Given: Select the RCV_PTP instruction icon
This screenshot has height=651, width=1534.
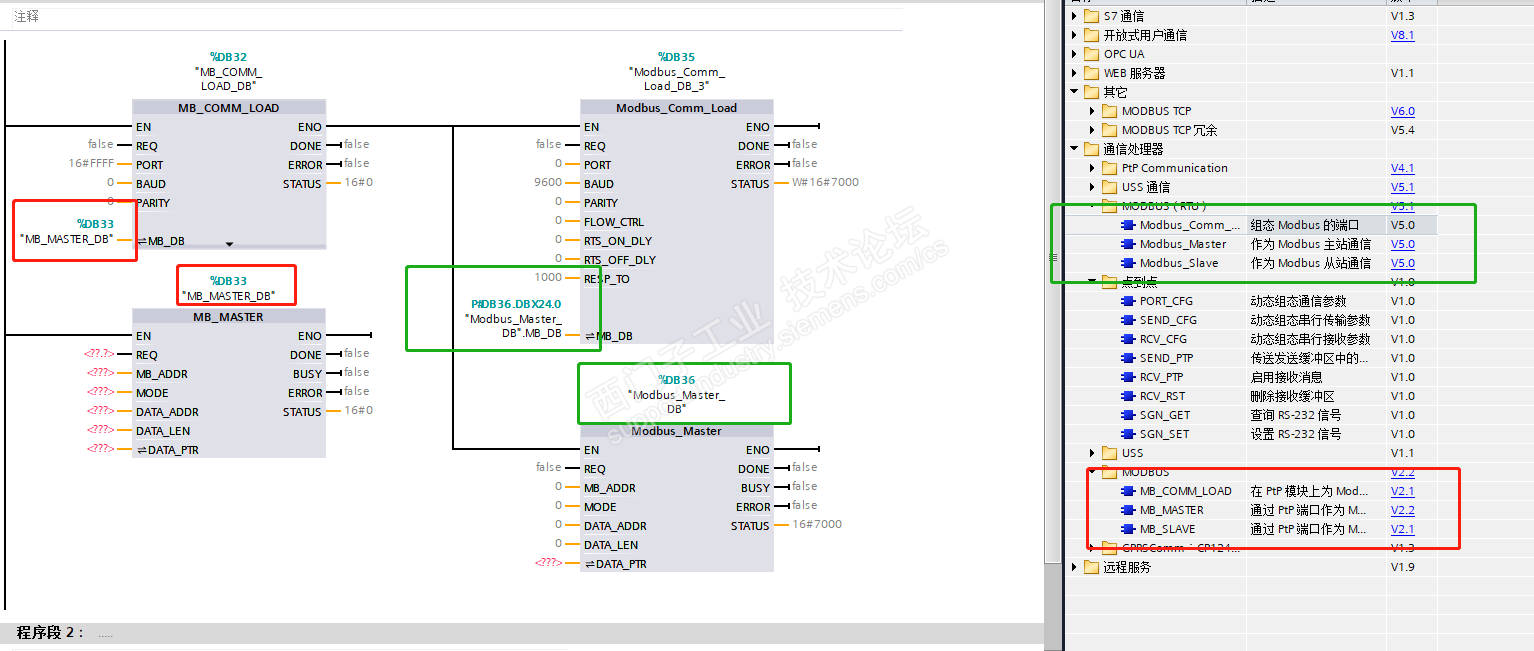Looking at the screenshot, I should (x=1128, y=377).
